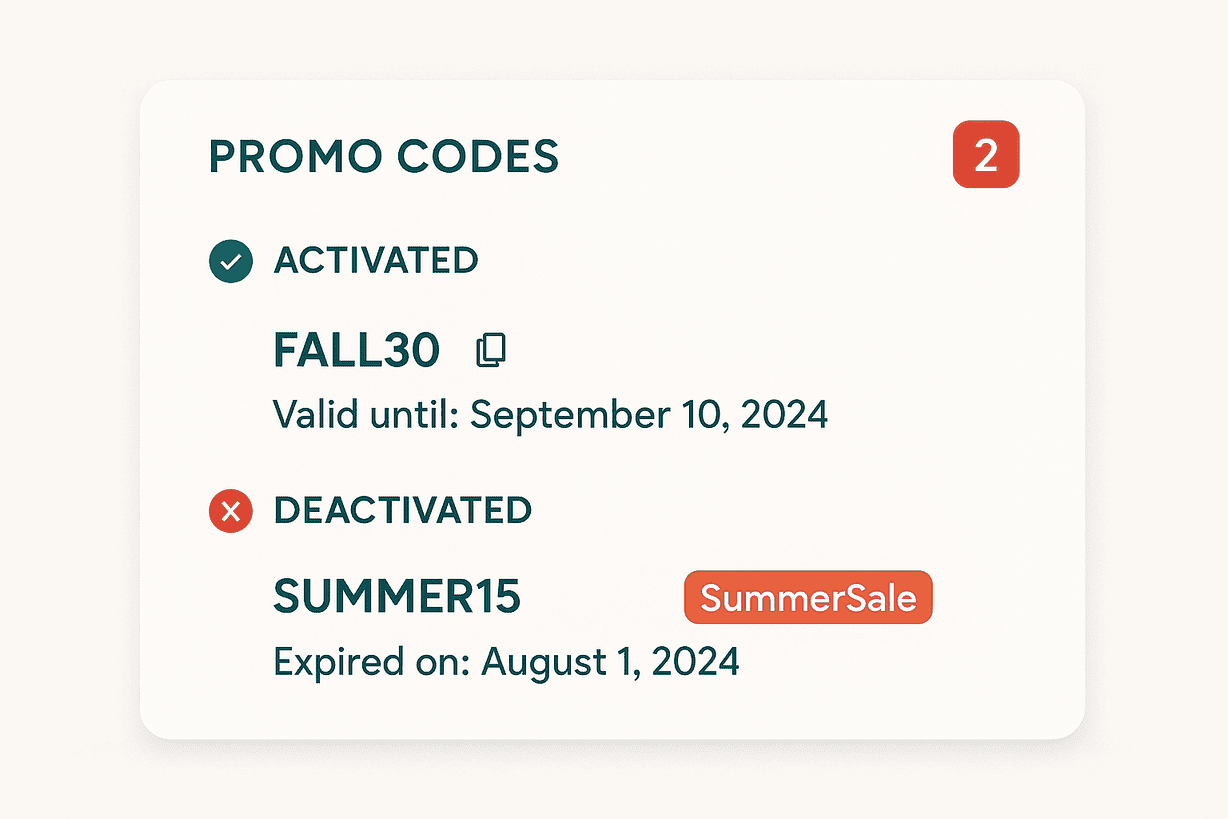Copy the FALL30 promo code
The height and width of the screenshot is (819, 1228).
pyautogui.click(x=491, y=350)
